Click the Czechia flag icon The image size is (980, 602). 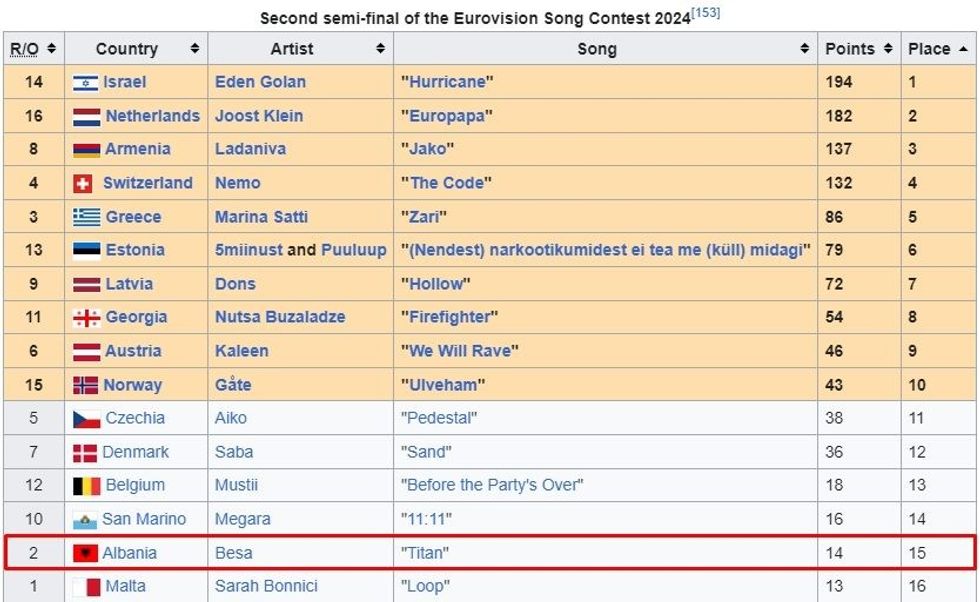click(x=86, y=419)
